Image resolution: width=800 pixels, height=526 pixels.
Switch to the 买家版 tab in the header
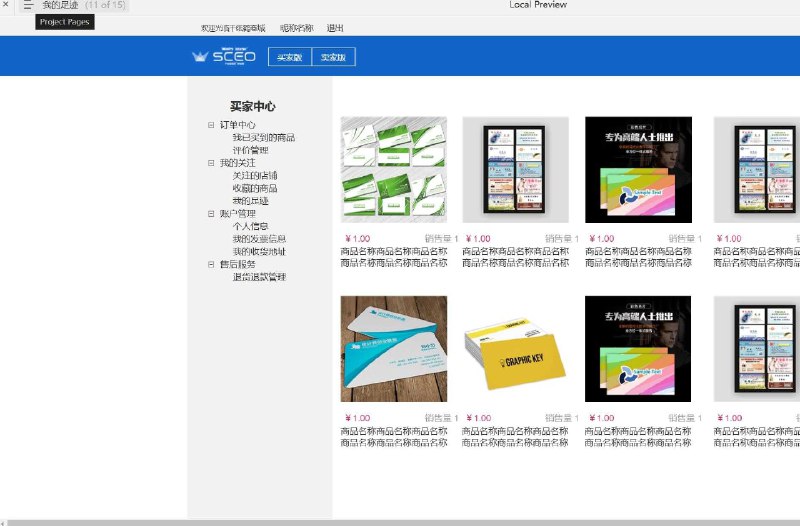[290, 57]
